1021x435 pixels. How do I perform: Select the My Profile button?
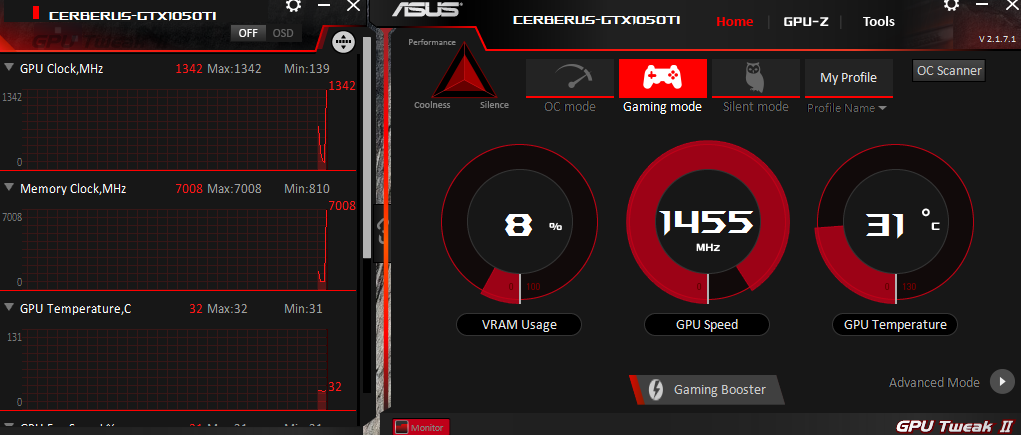click(848, 78)
